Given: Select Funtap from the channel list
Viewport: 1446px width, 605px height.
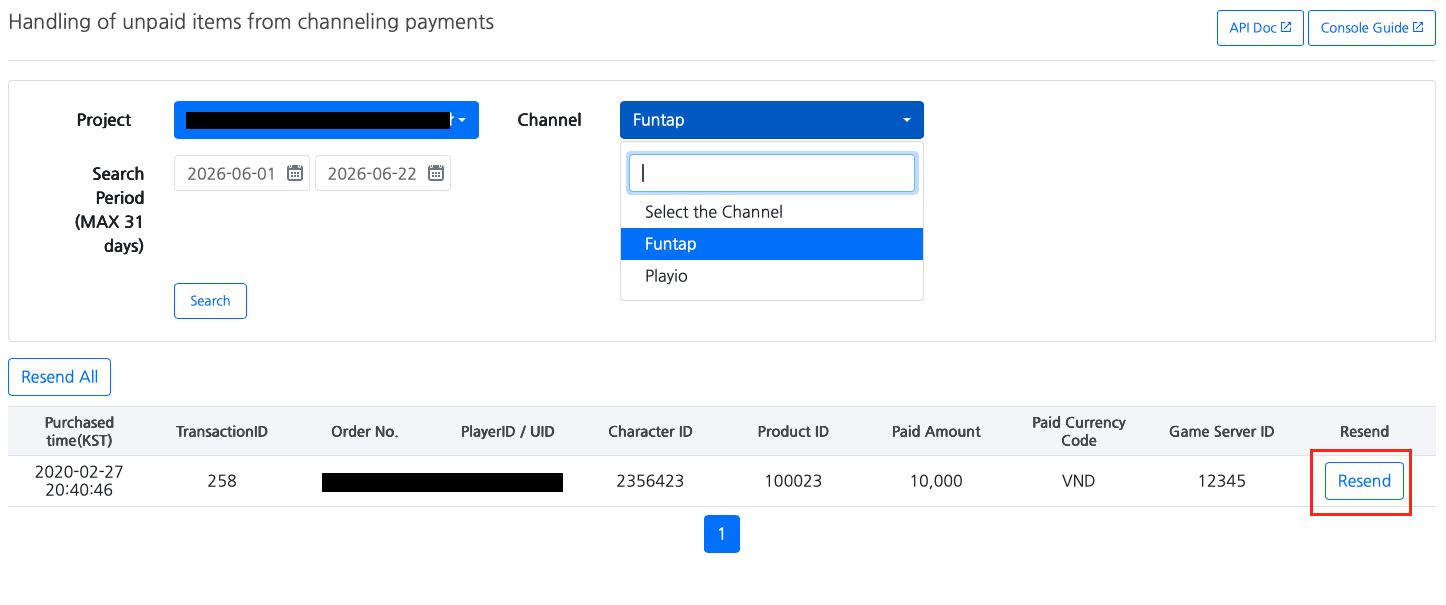Looking at the screenshot, I should click(772, 244).
